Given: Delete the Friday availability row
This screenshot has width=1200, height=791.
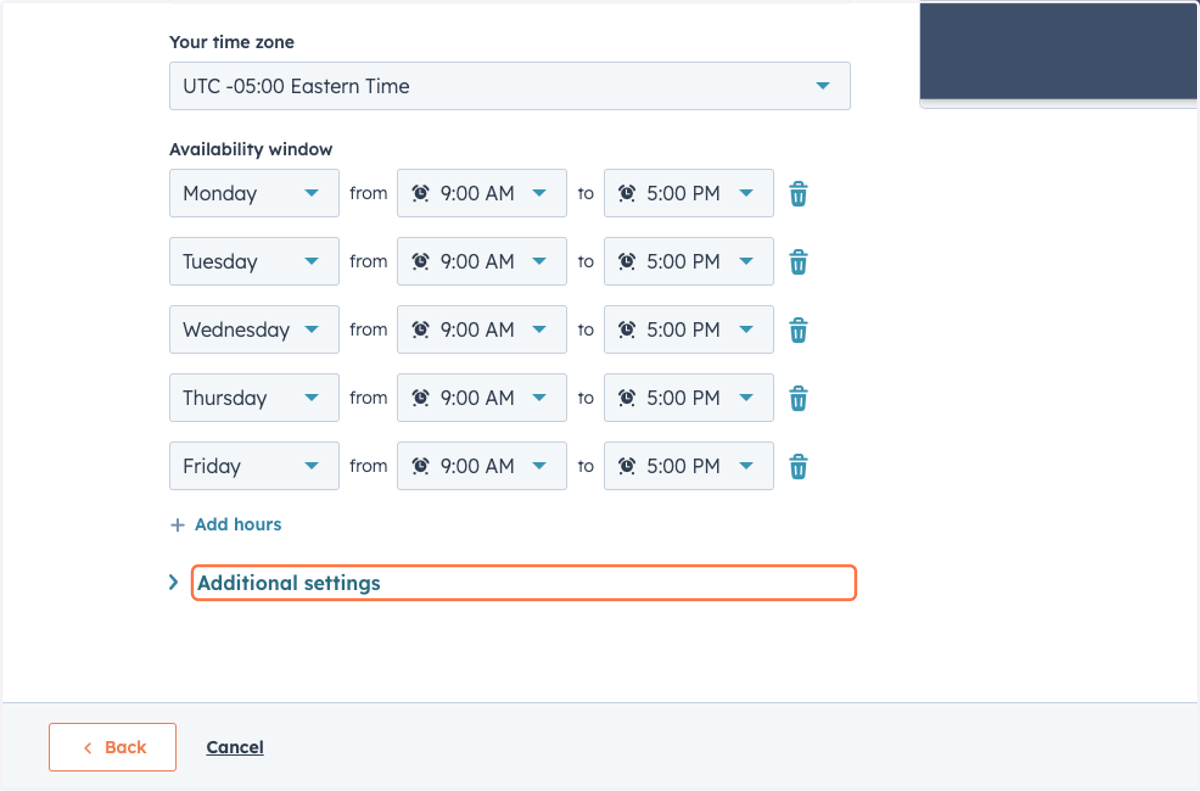Looking at the screenshot, I should coord(798,466).
